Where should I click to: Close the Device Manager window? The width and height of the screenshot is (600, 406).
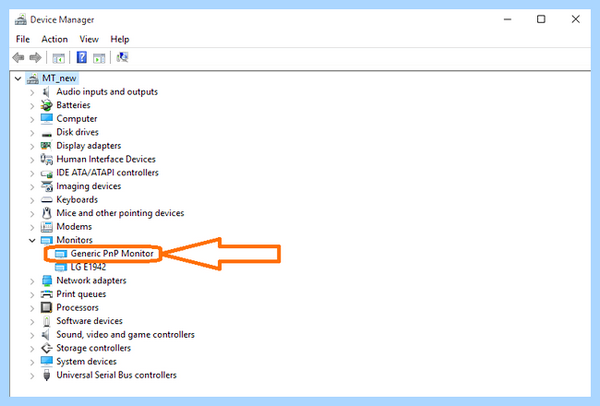click(576, 19)
